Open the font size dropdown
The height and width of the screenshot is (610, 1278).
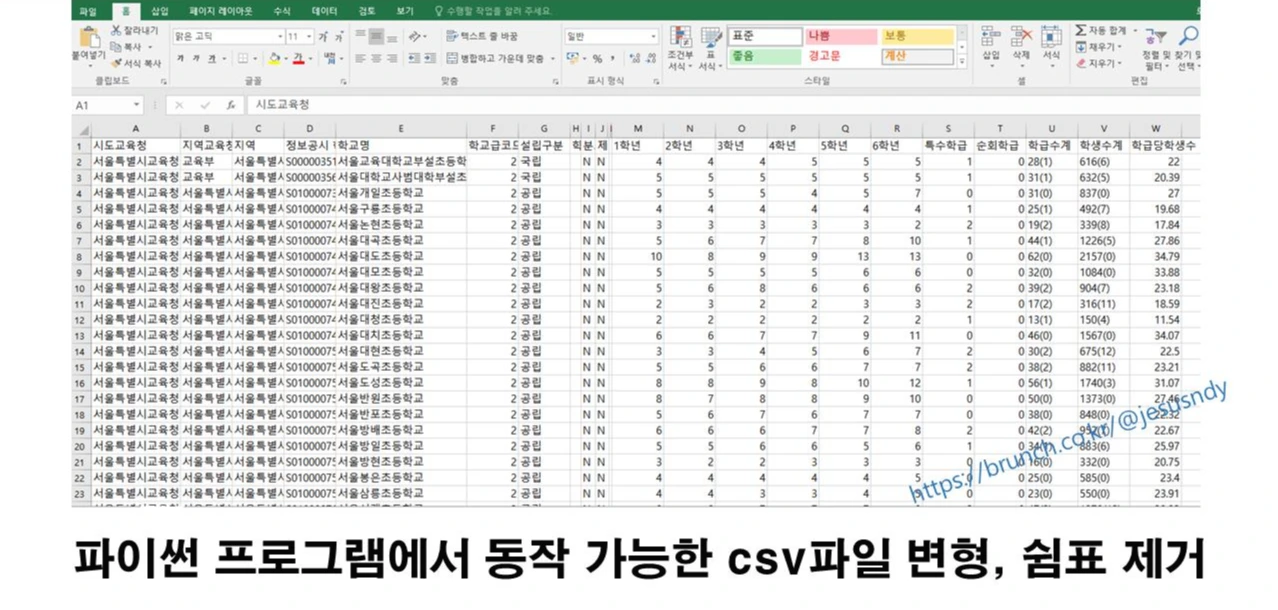coord(308,37)
